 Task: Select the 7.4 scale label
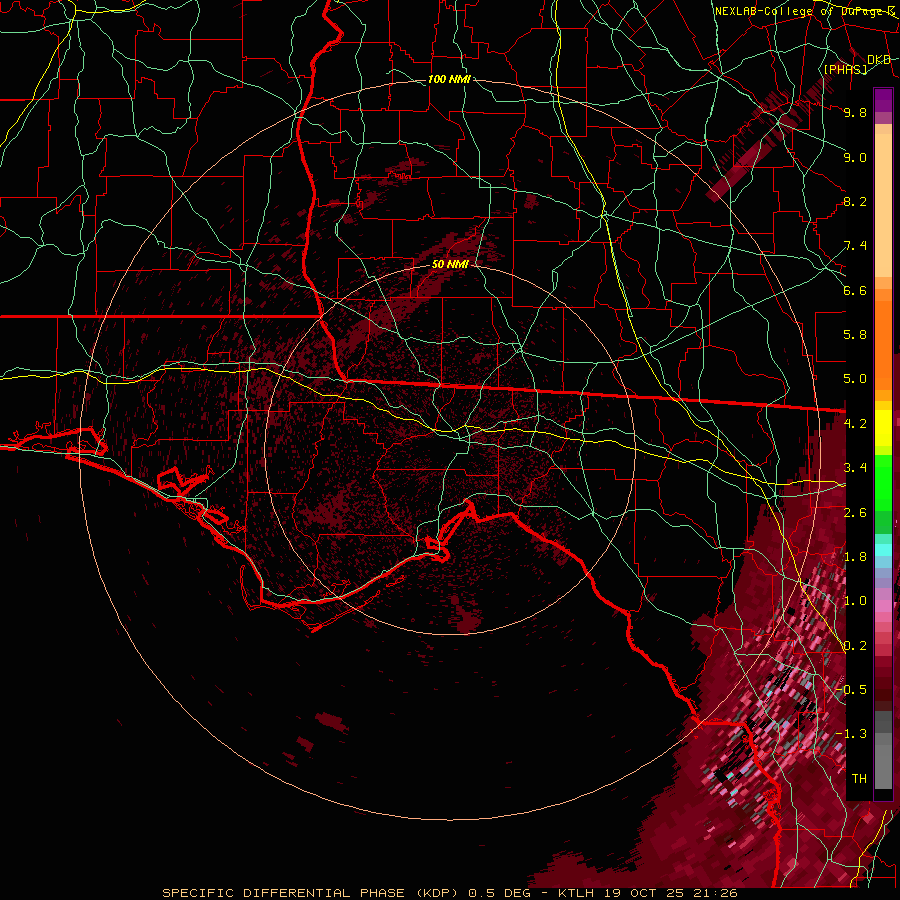(x=855, y=246)
